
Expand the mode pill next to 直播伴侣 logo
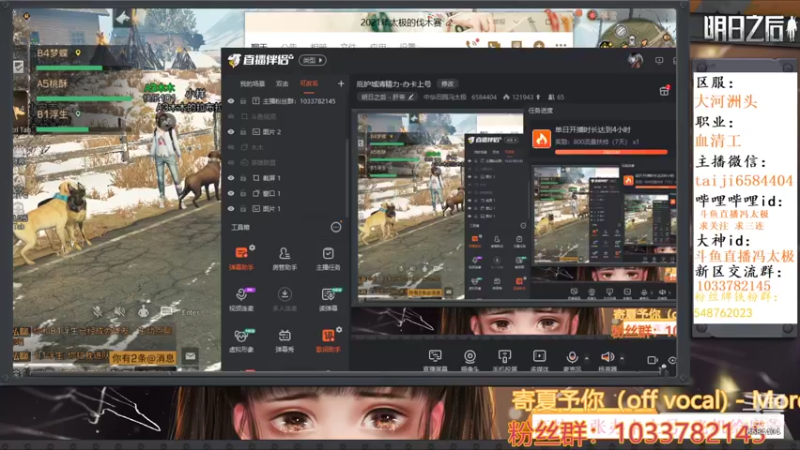pos(313,60)
